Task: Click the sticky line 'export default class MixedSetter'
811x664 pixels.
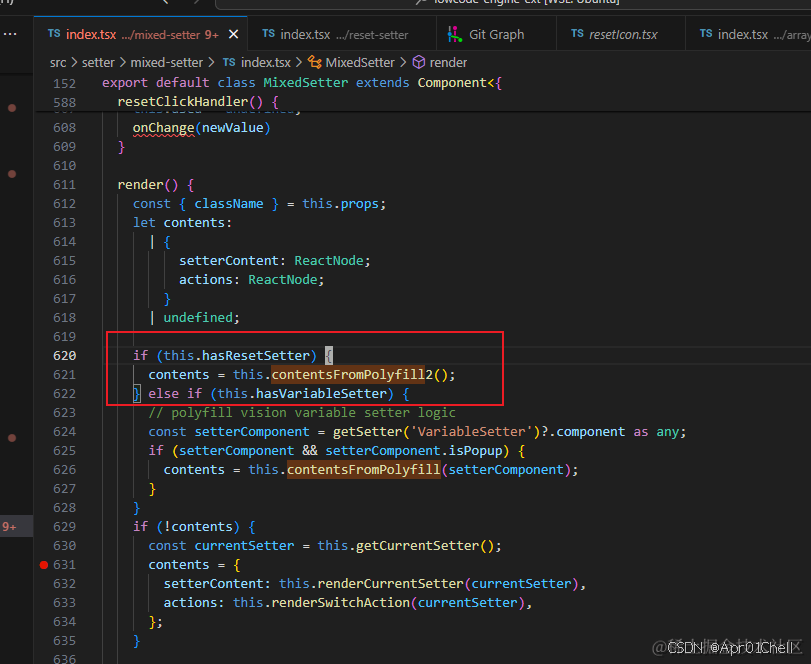Action: 302,83
